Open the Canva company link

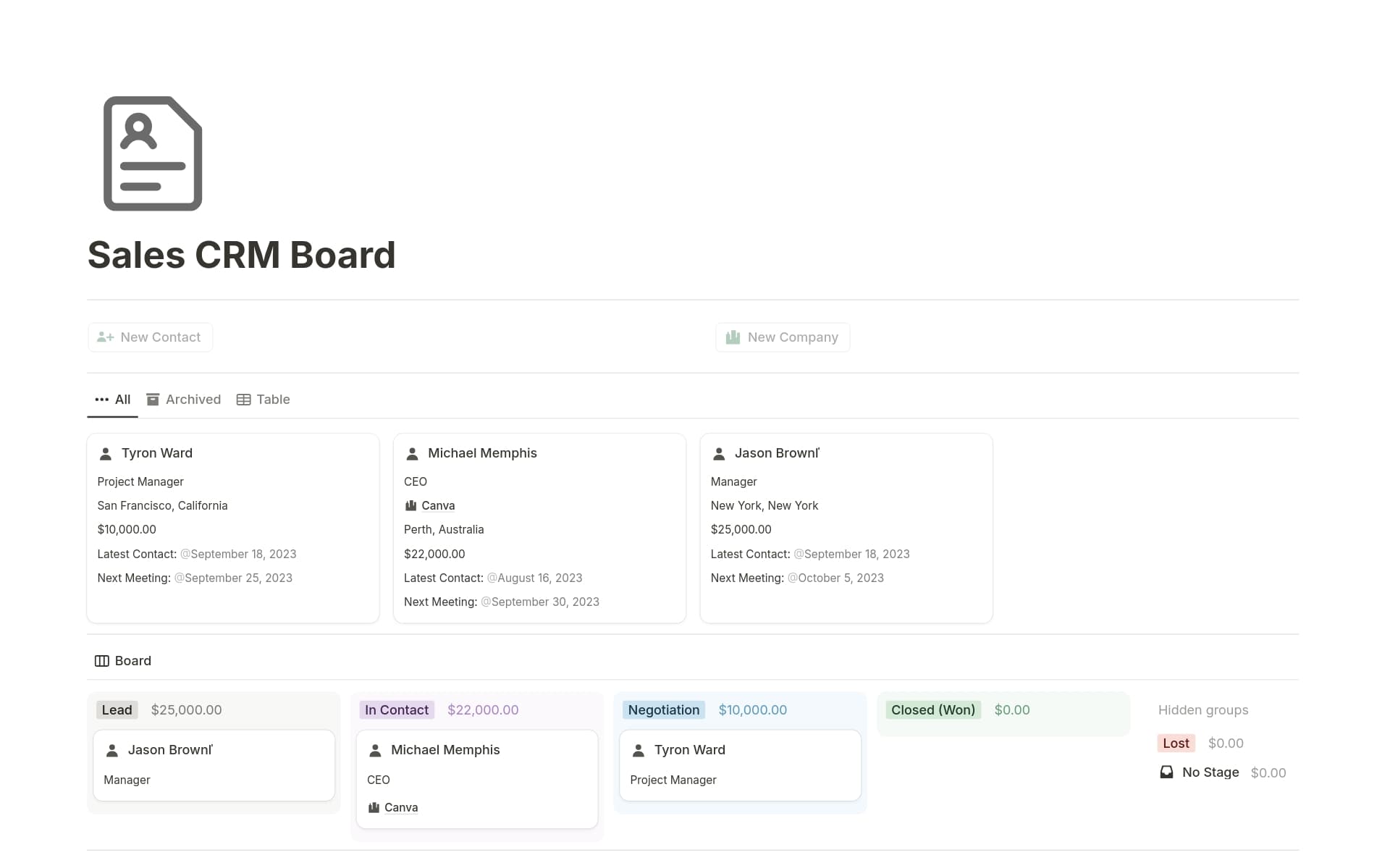[438, 505]
